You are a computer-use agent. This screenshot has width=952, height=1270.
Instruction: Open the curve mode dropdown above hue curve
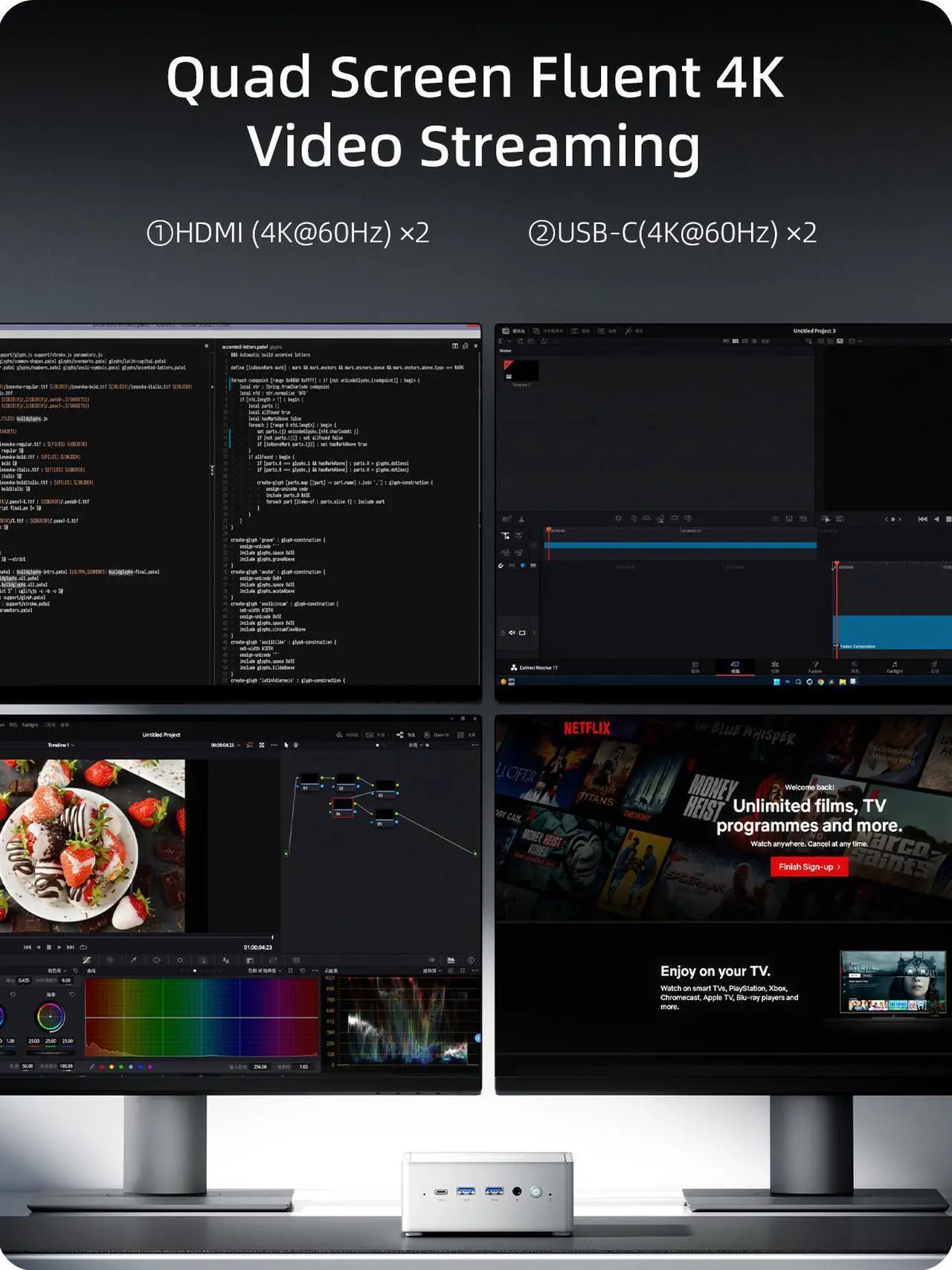[x=265, y=971]
